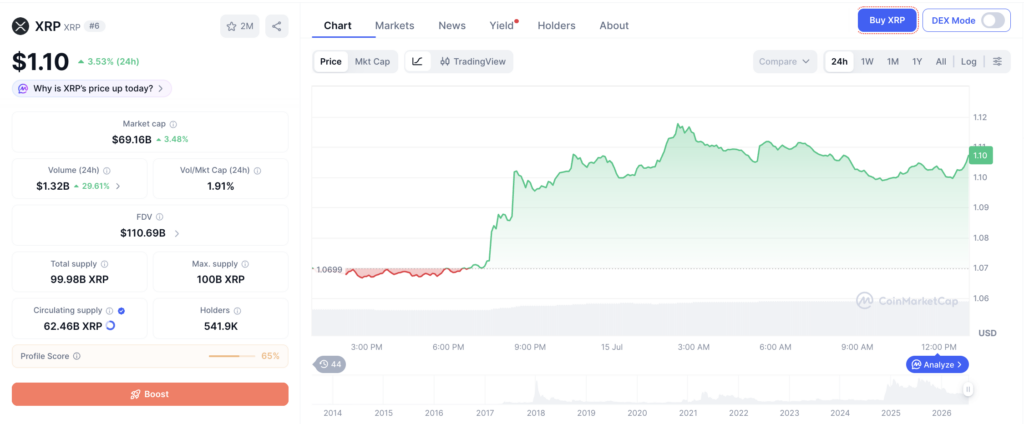
Task: Enable Log scale on chart
Action: 968,61
